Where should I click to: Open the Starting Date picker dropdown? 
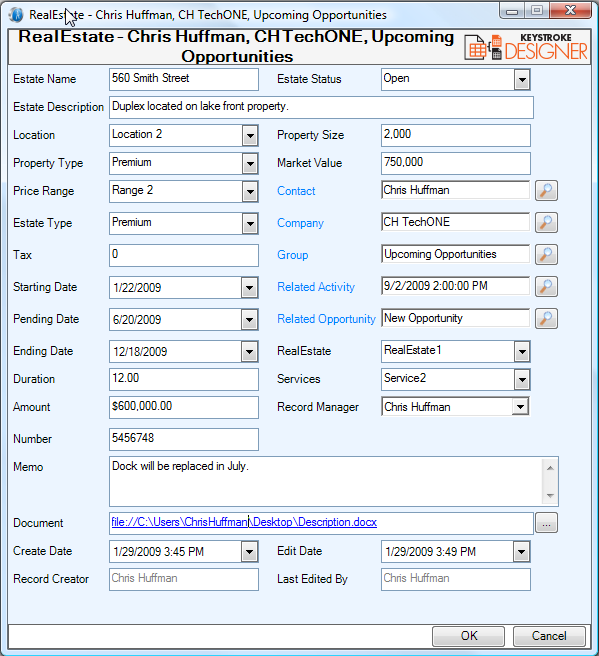coord(249,288)
